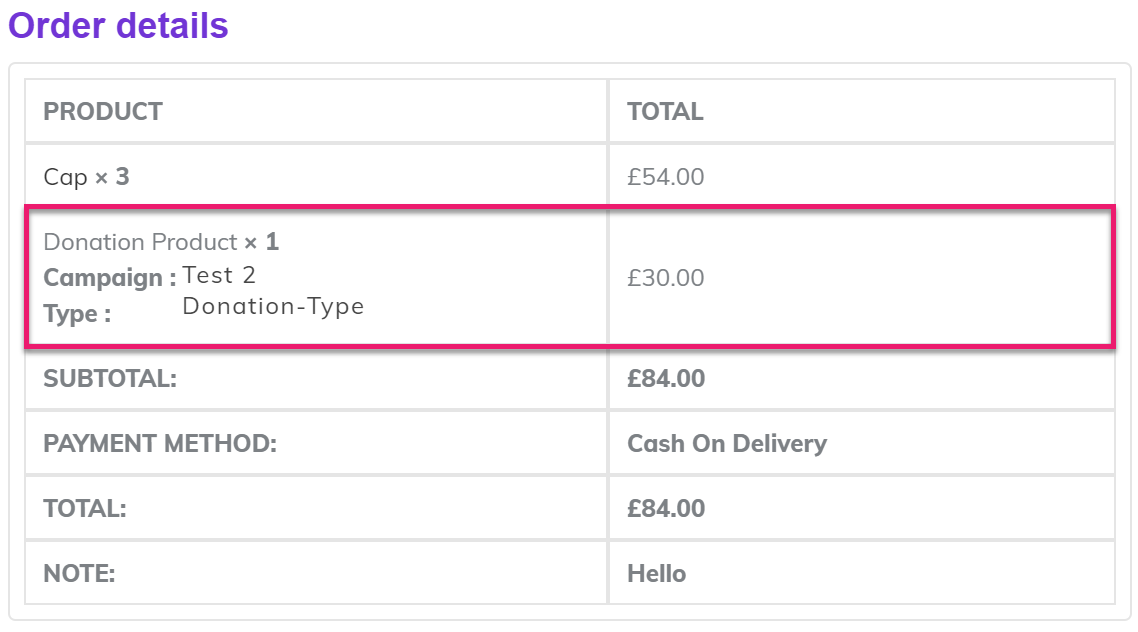Click the NOTE label
Screen dimensions: 1138x632
(80, 574)
